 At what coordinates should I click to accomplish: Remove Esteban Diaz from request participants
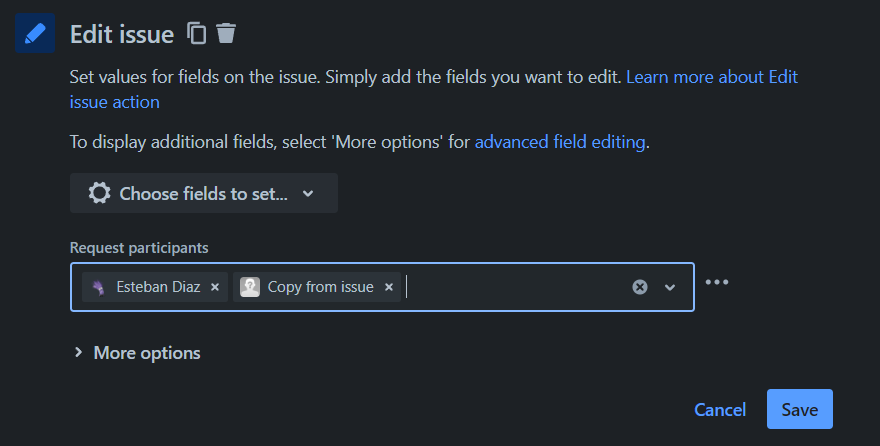point(215,287)
